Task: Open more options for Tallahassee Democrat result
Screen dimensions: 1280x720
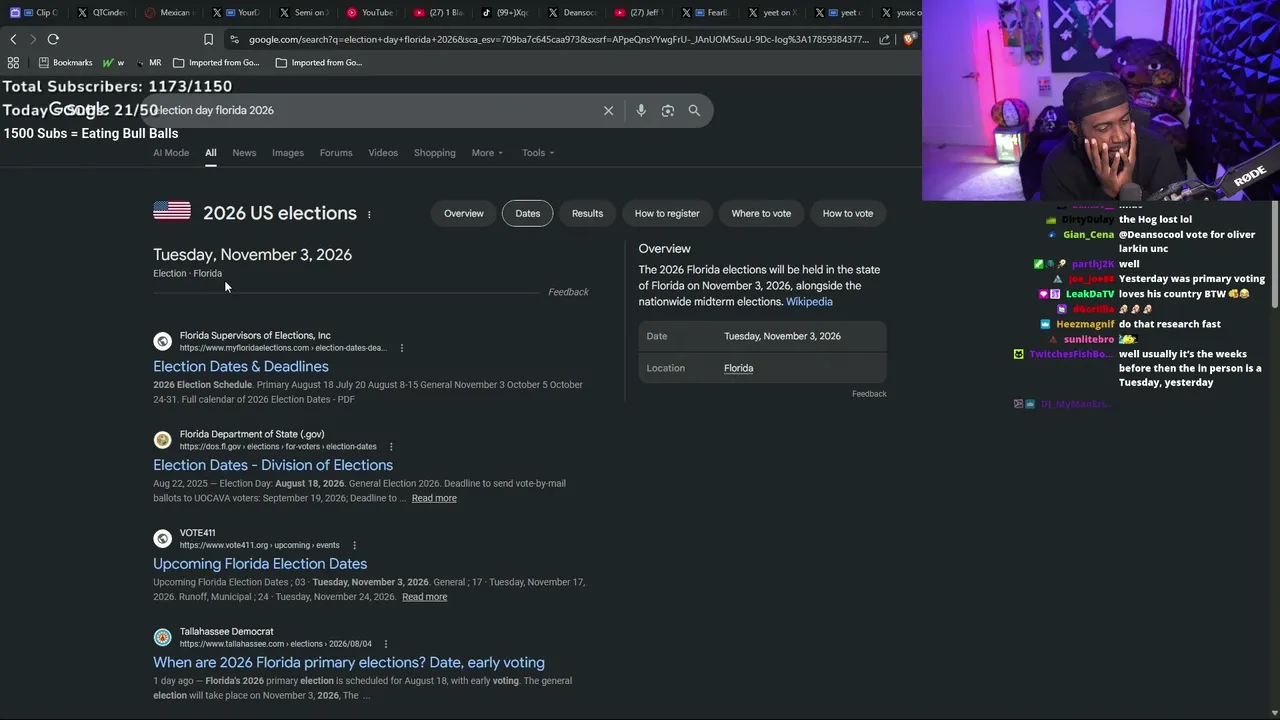Action: tap(385, 644)
